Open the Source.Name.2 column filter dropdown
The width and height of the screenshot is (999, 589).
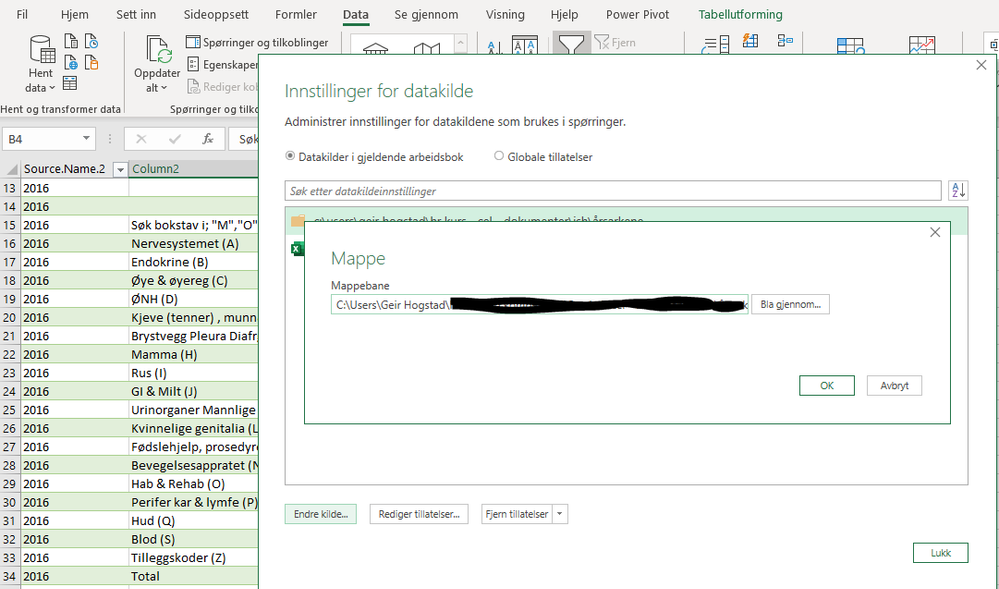[121, 168]
